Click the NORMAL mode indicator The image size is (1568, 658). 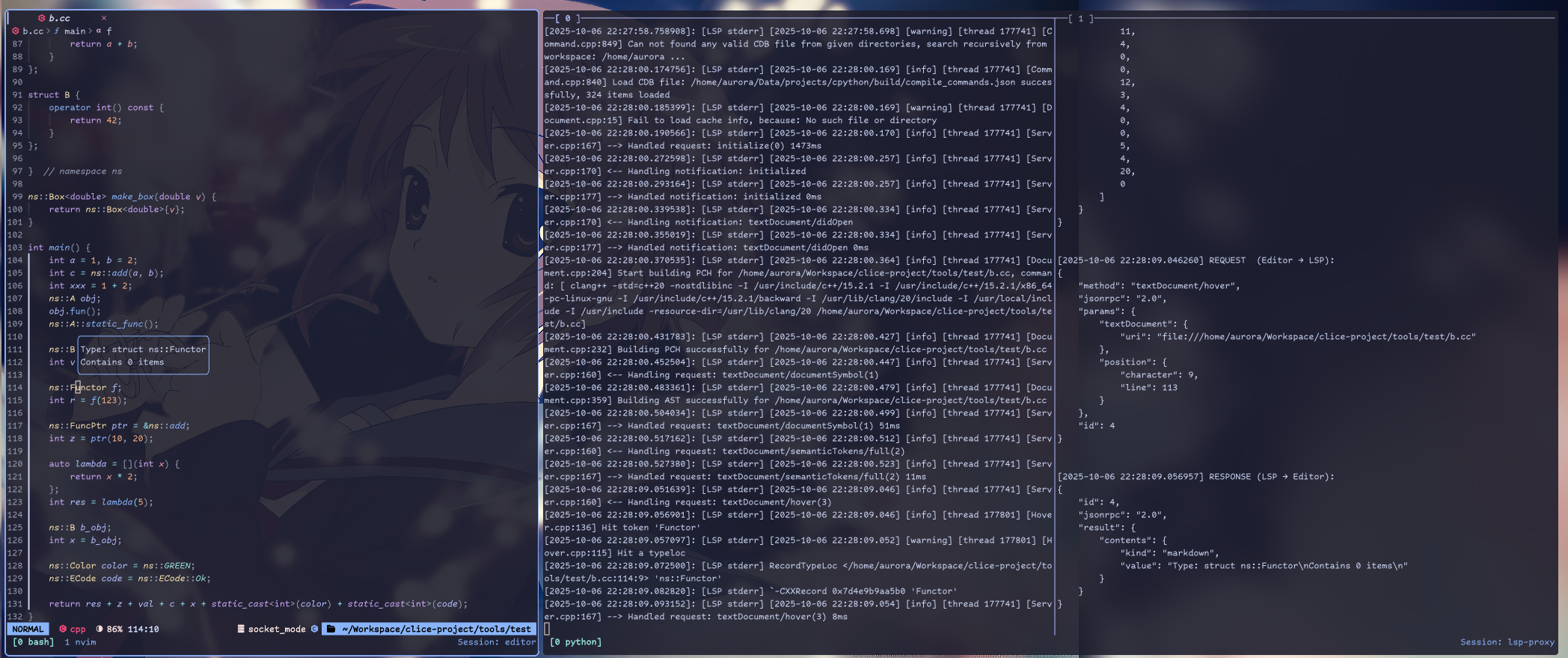(28, 630)
